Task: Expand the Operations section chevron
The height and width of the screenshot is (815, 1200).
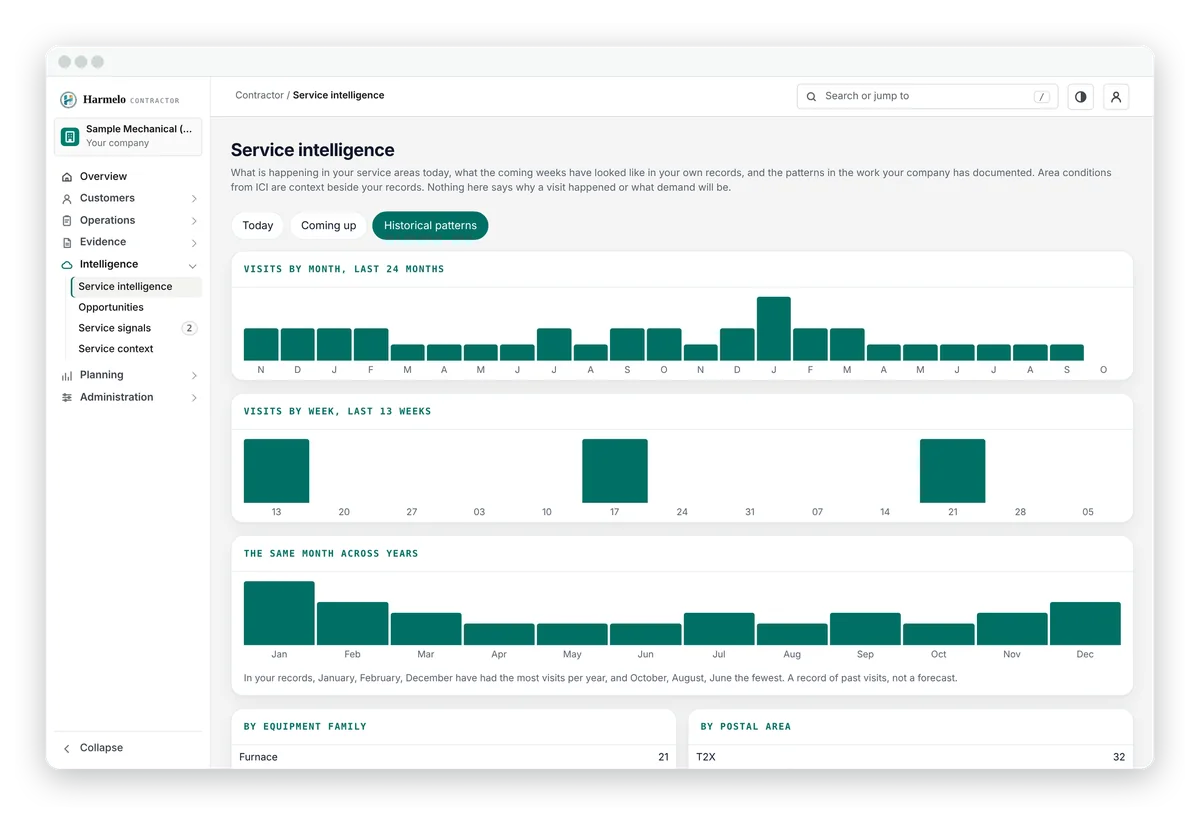Action: click(194, 221)
